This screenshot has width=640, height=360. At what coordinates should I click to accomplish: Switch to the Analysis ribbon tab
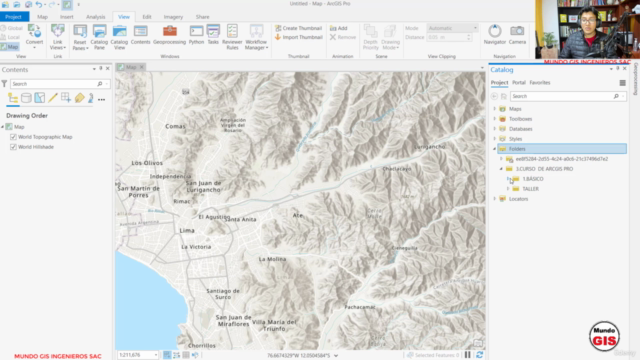click(x=96, y=17)
